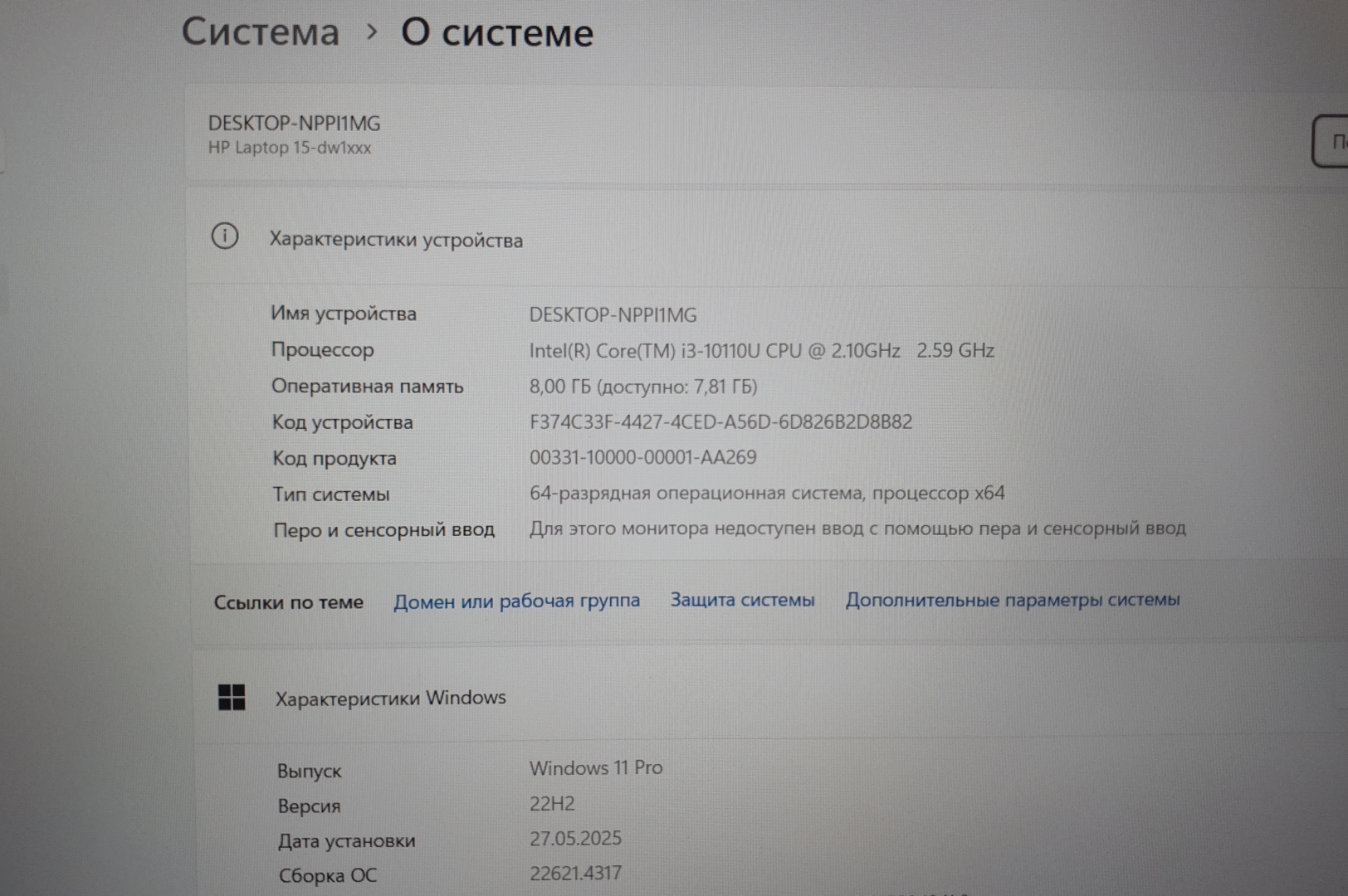Click the Оперативная память label

click(x=367, y=386)
